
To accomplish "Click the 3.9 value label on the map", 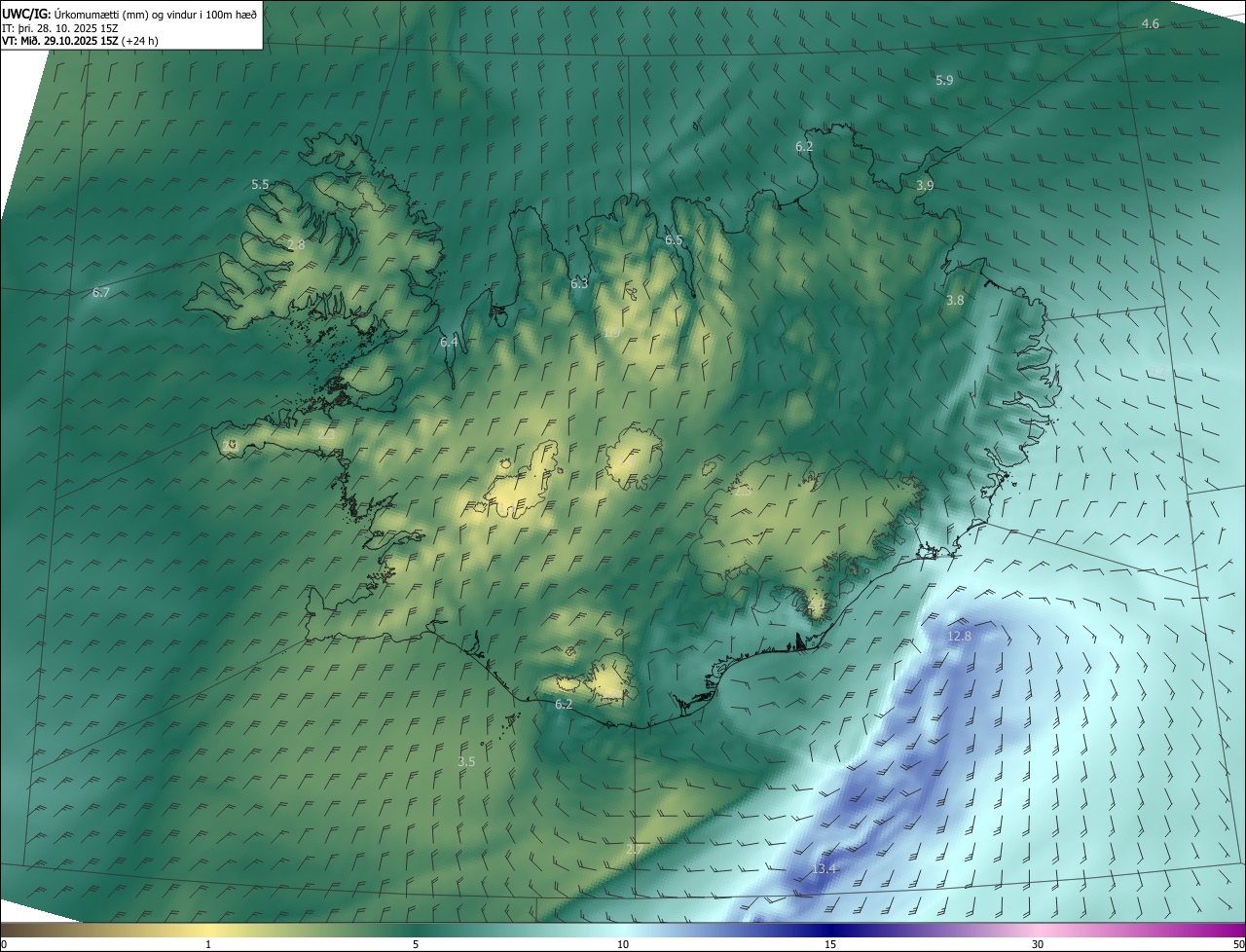I will click(925, 185).
